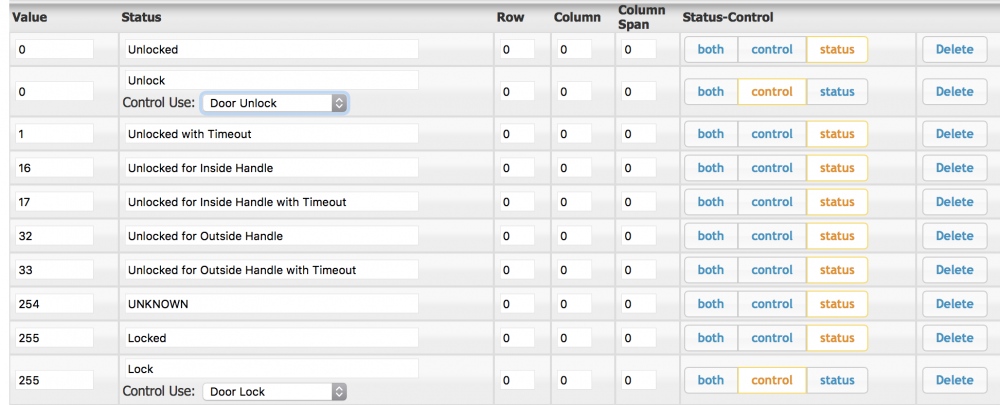This screenshot has width=1000, height=405.
Task: Set Locked row to control mode
Action: point(772,338)
